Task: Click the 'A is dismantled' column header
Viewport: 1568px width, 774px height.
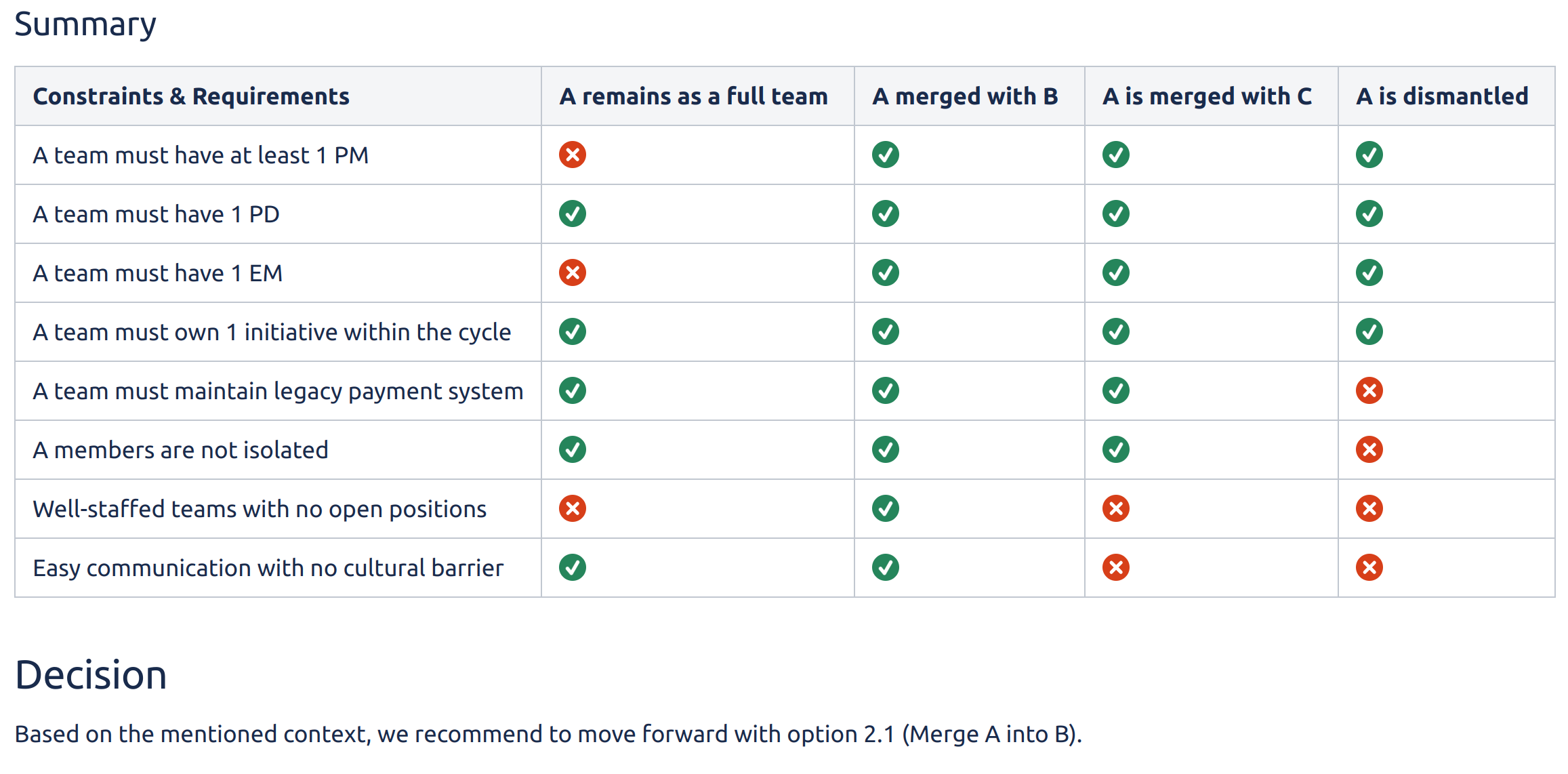Action: (x=1442, y=96)
